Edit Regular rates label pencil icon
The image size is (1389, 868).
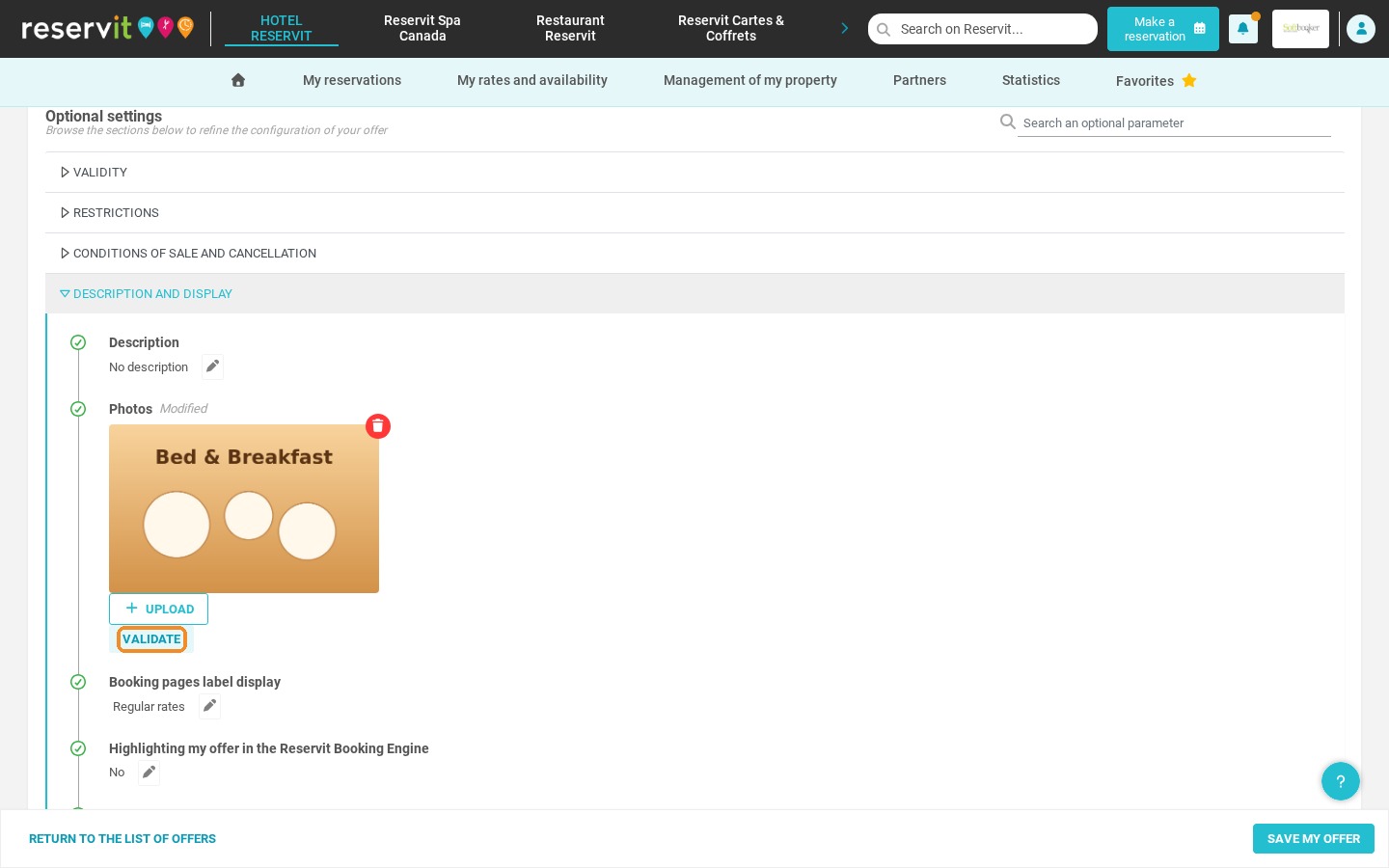(x=209, y=706)
